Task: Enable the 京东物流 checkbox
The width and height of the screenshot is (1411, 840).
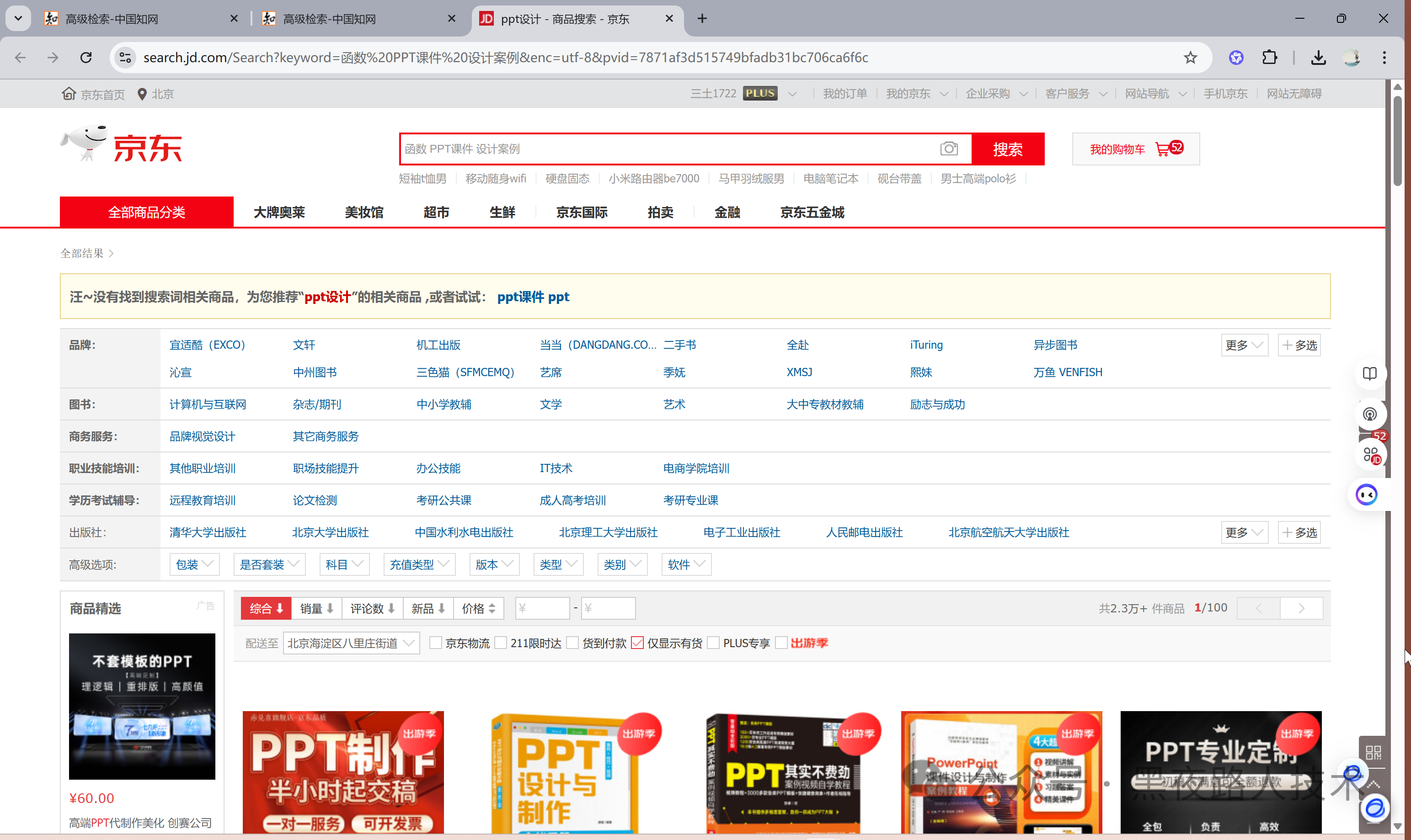Action: pos(435,643)
